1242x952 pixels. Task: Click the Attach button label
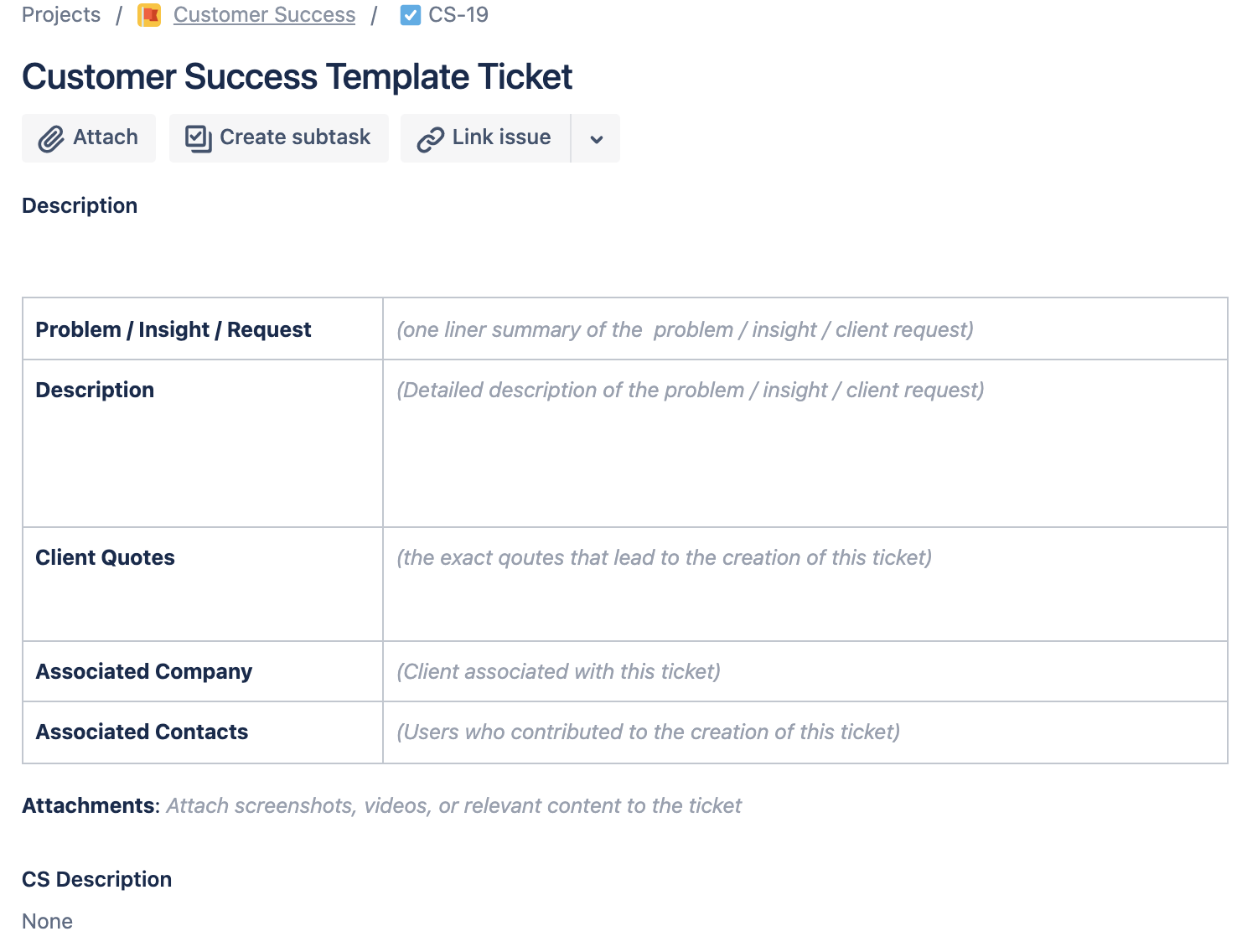tap(106, 137)
